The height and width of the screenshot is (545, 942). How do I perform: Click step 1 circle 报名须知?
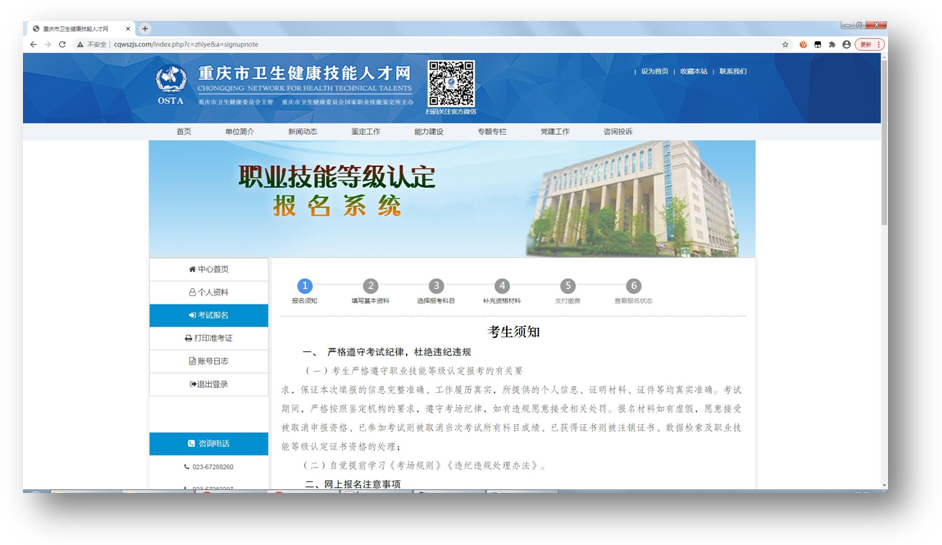point(305,286)
